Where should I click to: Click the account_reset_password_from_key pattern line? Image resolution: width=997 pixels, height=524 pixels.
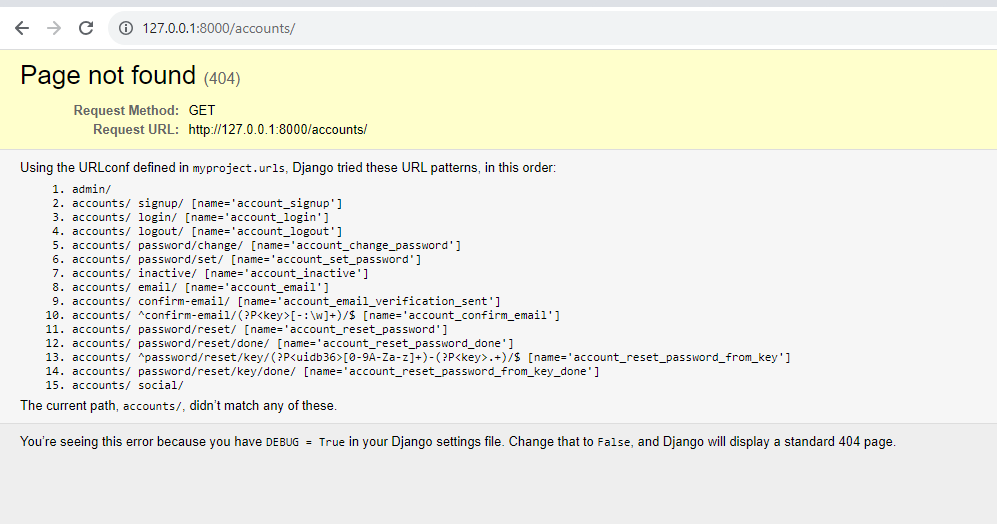pos(431,357)
